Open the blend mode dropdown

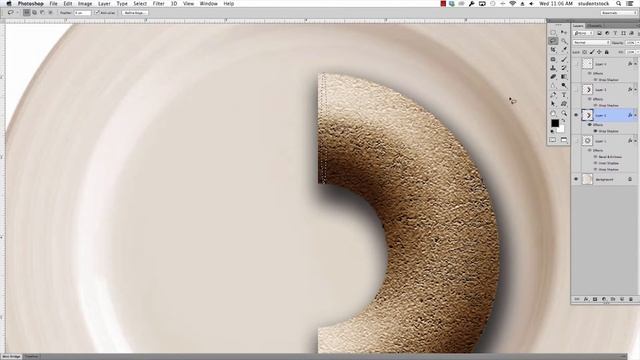(591, 42)
